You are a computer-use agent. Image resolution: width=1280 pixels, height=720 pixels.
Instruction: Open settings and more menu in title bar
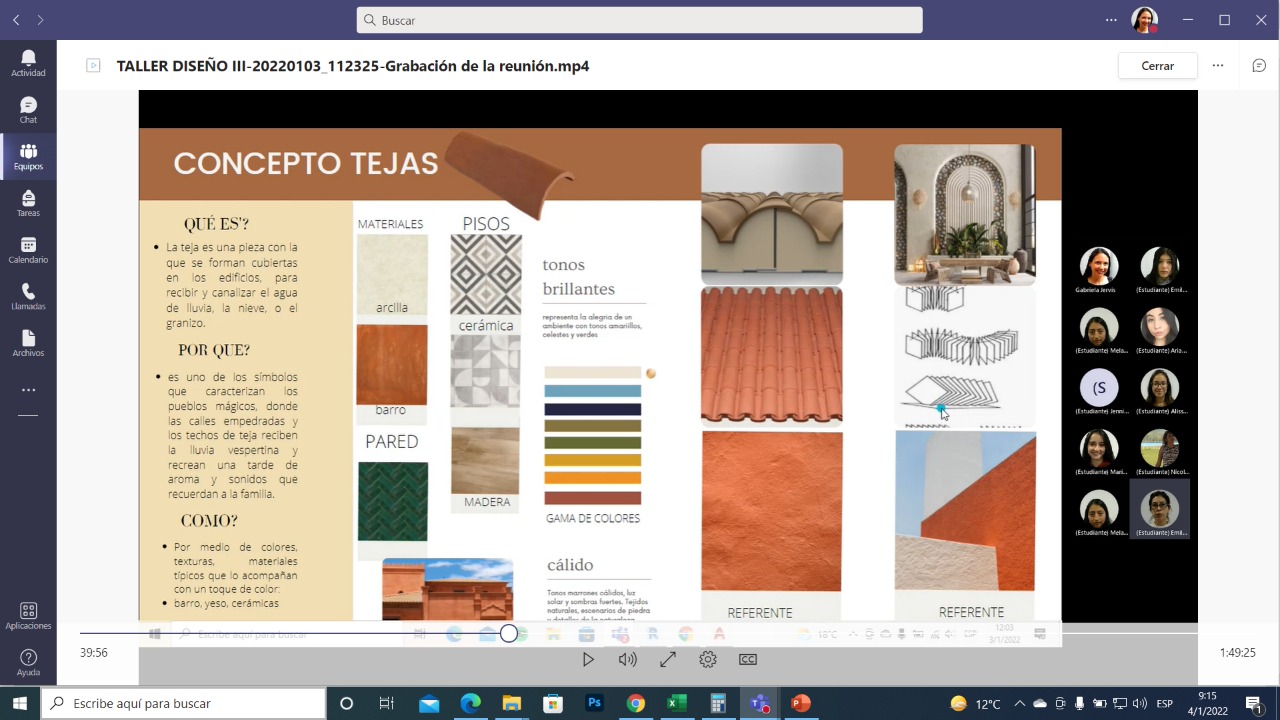coord(1111,20)
